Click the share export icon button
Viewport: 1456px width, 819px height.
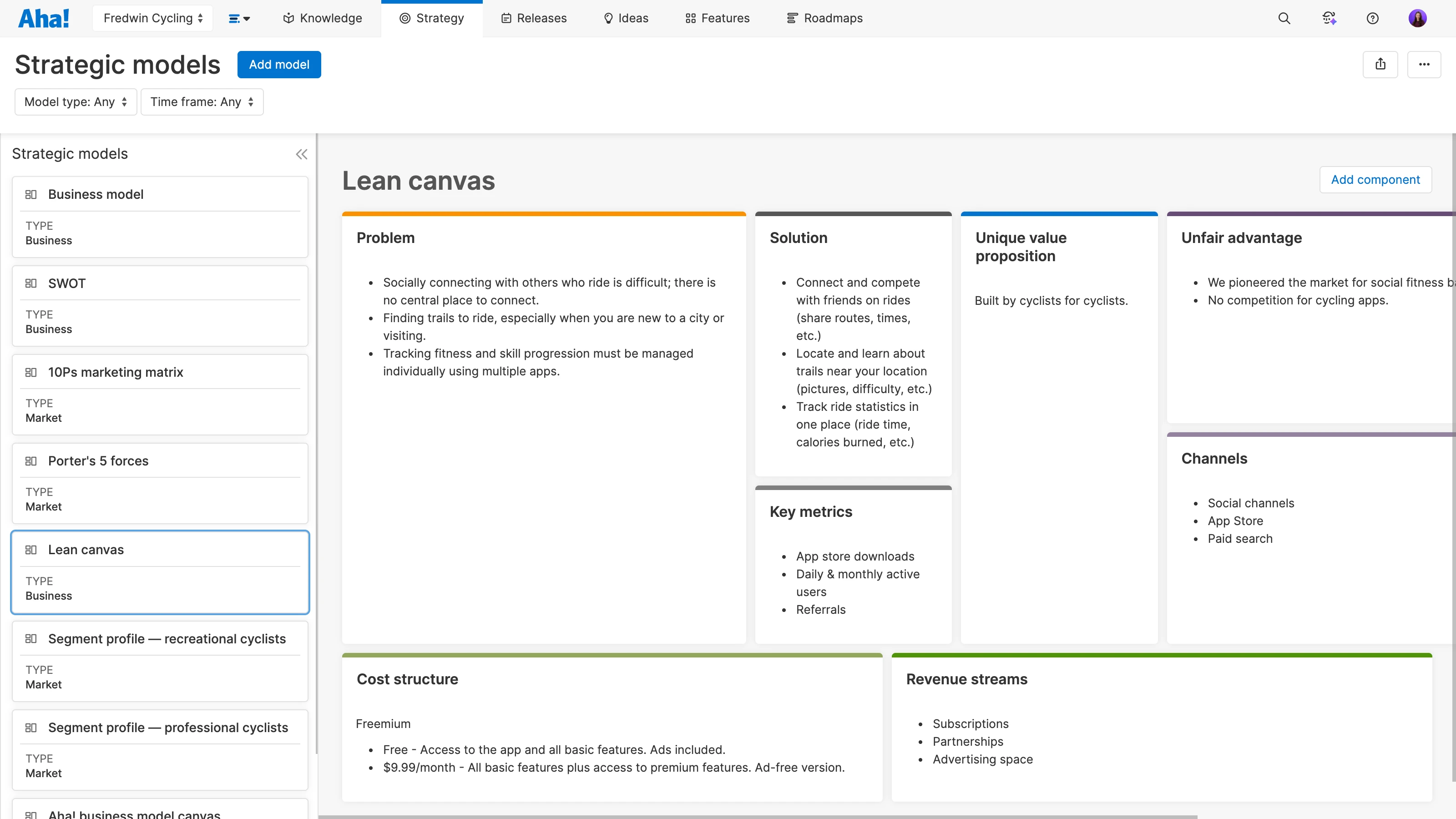(1380, 65)
